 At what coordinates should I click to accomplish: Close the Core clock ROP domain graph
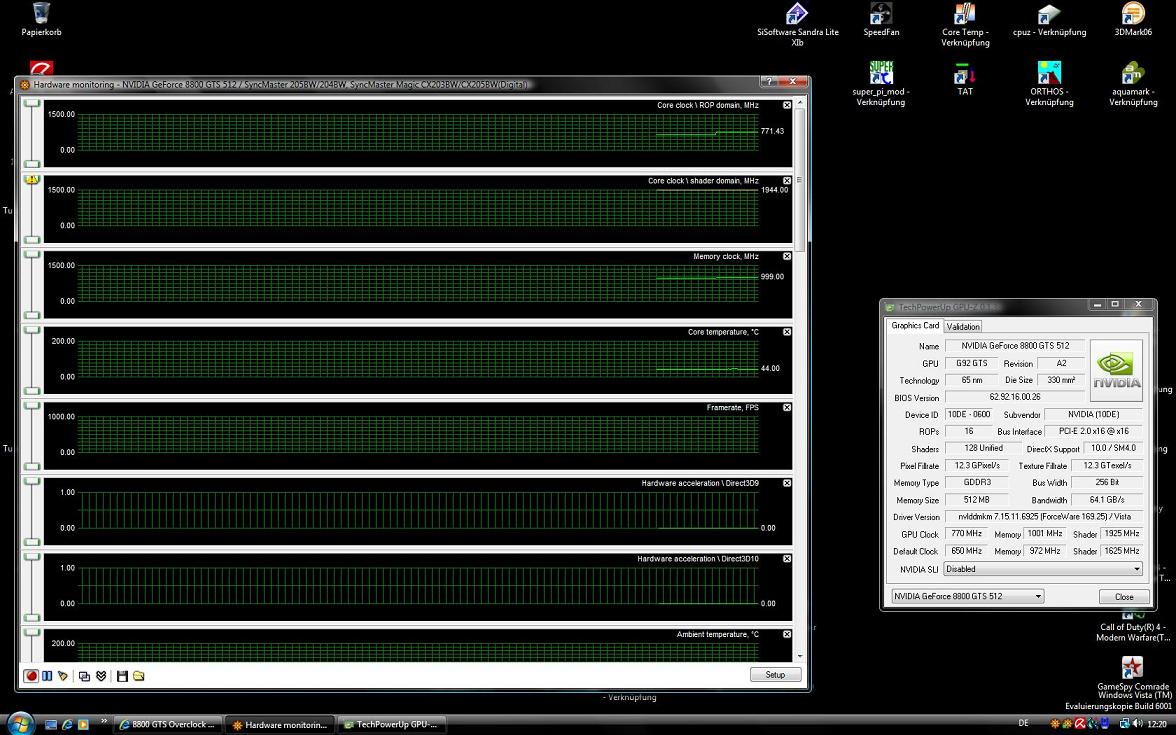click(x=787, y=105)
